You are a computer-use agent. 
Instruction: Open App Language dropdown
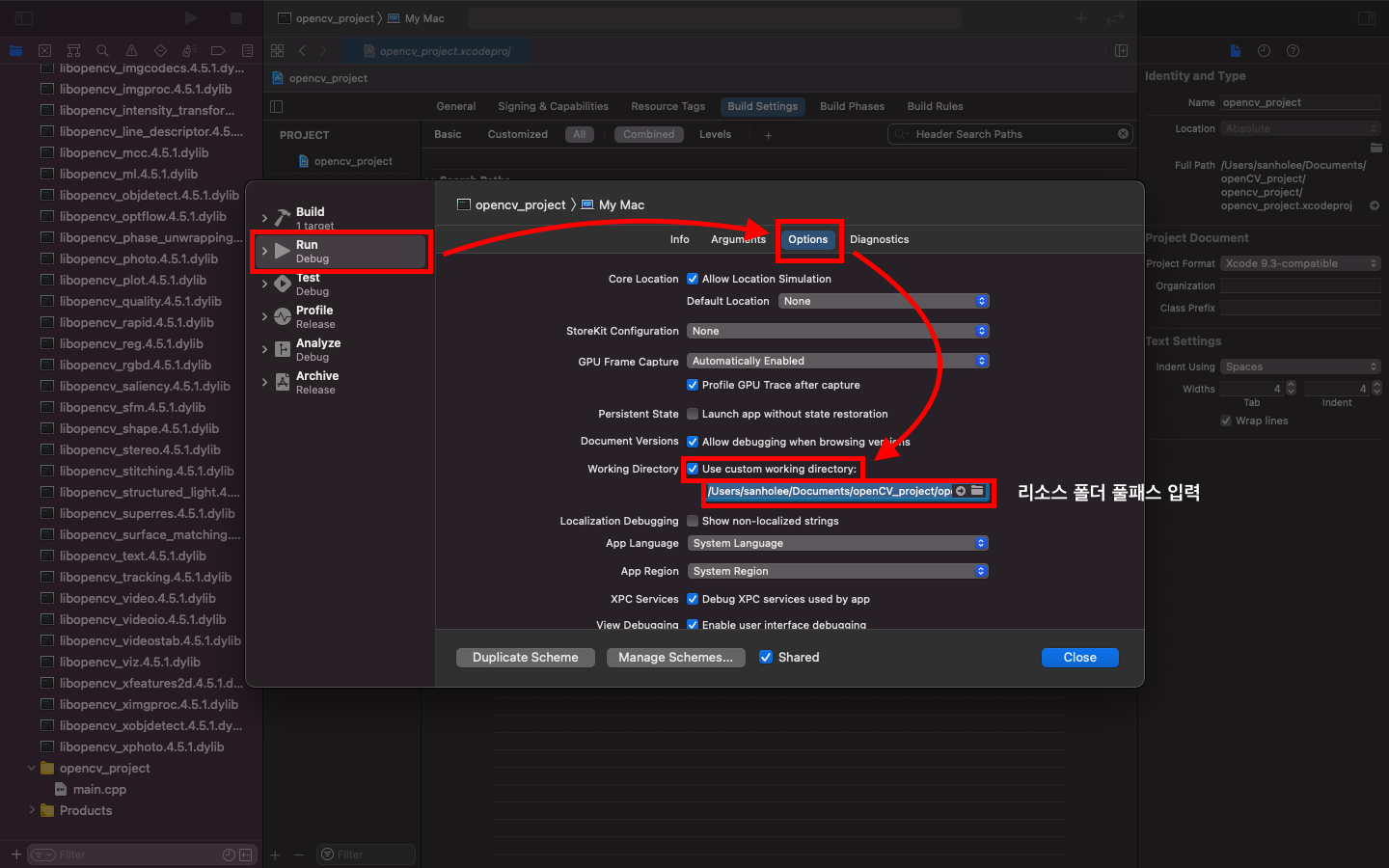pos(838,543)
